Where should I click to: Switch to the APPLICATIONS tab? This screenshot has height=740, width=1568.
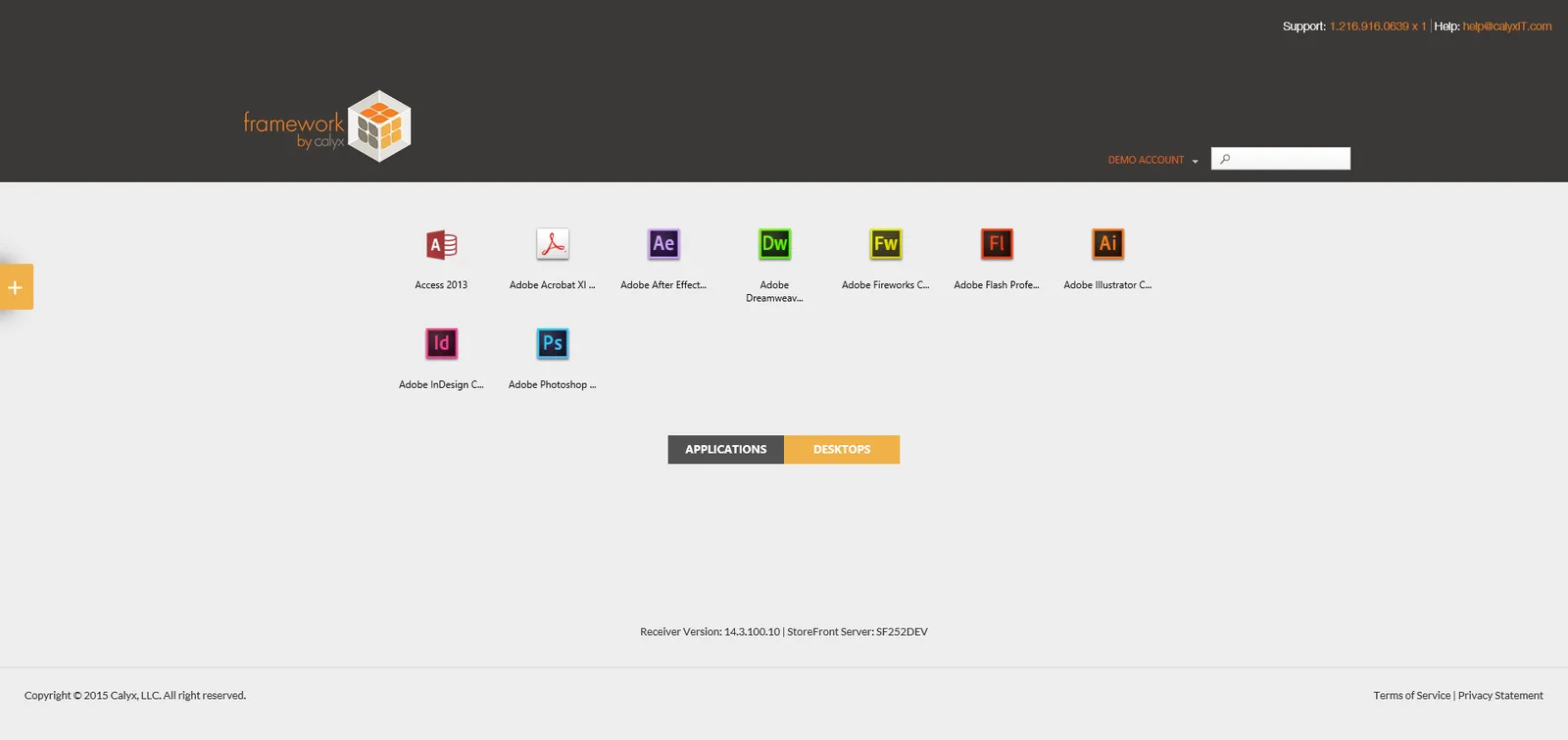726,450
